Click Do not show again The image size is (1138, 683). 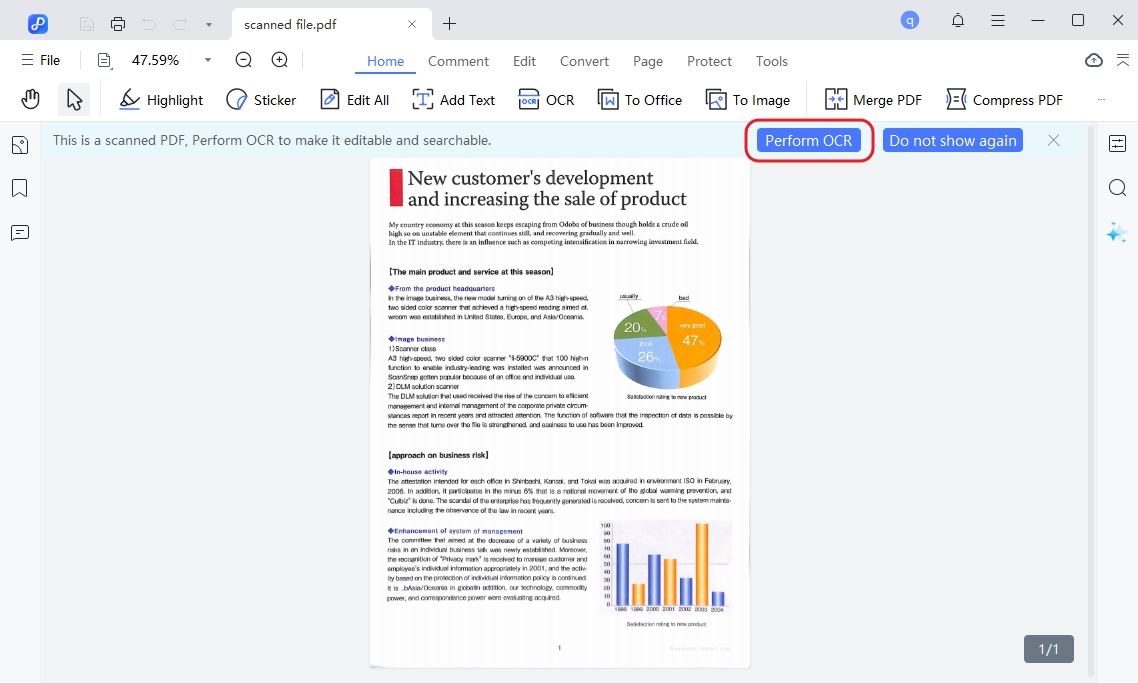pyautogui.click(x=952, y=140)
